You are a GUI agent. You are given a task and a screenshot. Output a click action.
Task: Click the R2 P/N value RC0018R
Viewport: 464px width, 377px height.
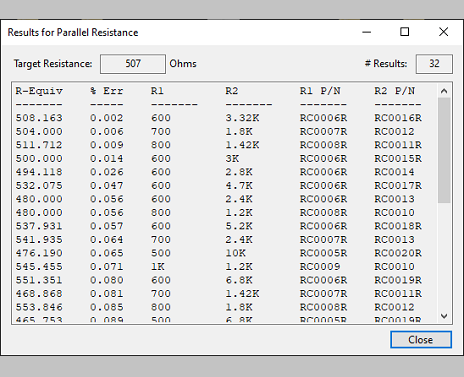click(x=398, y=226)
